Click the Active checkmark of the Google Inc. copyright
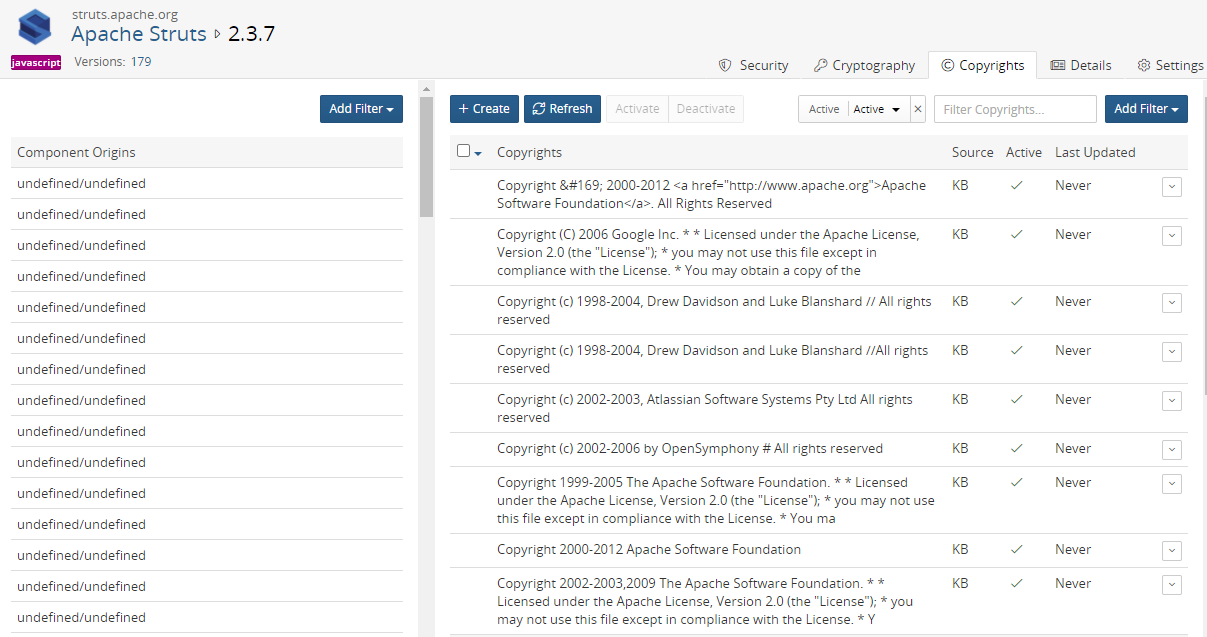The width and height of the screenshot is (1207, 637). (1017, 234)
